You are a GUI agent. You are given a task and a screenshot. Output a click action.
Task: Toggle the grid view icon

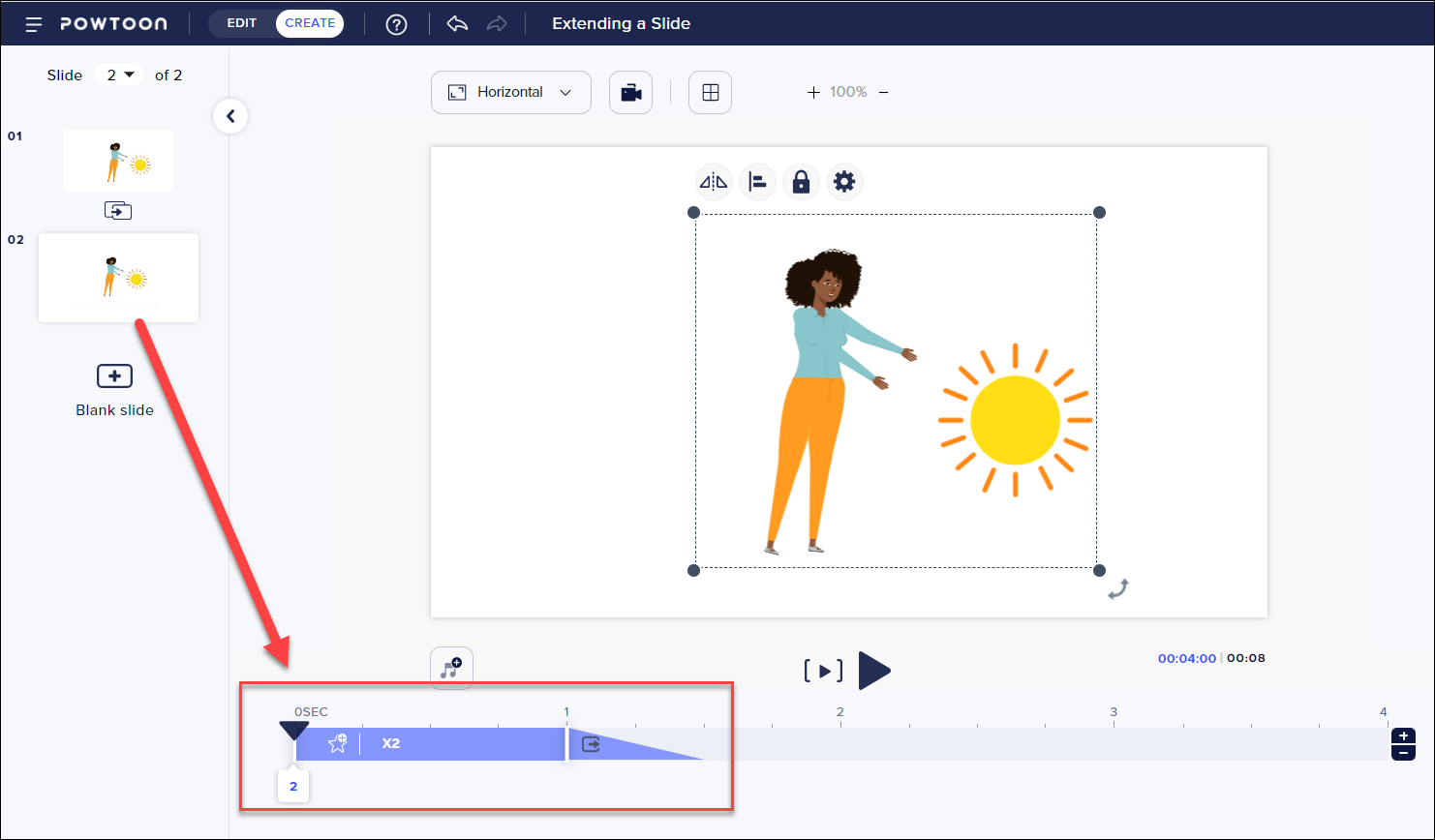click(710, 93)
